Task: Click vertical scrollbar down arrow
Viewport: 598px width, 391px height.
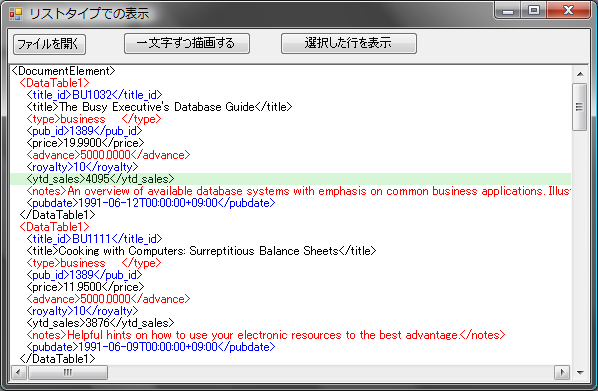Action: 580,372
